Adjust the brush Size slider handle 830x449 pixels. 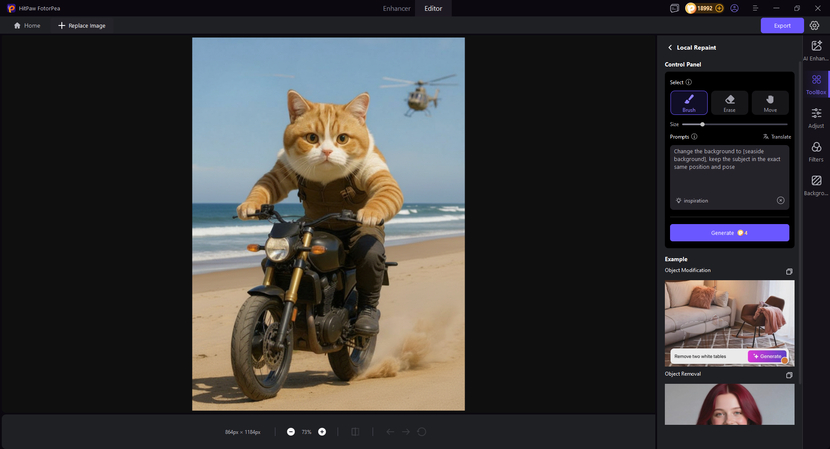click(702, 124)
